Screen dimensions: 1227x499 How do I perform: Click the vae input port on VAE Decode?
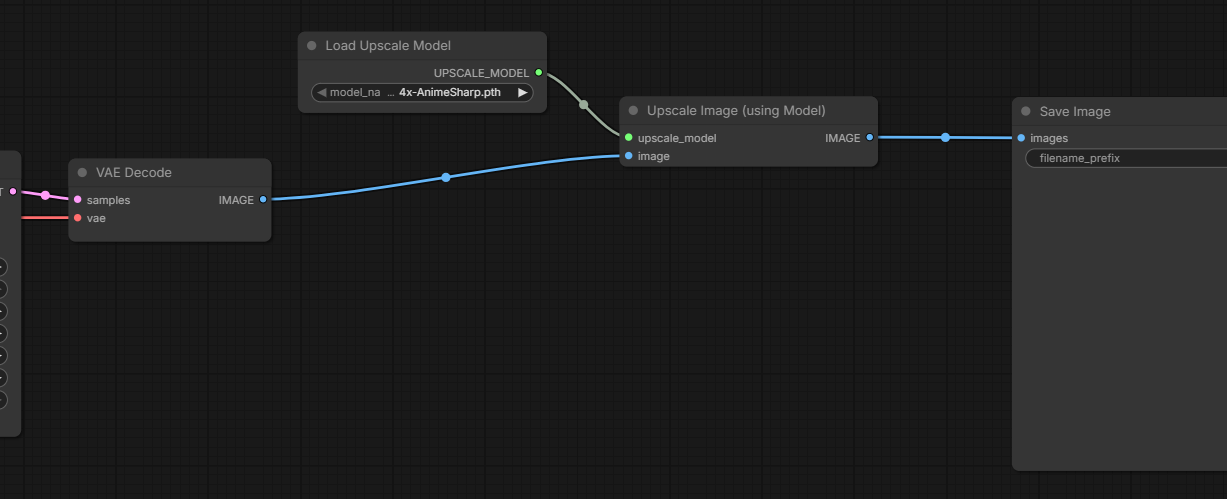[x=77, y=218]
